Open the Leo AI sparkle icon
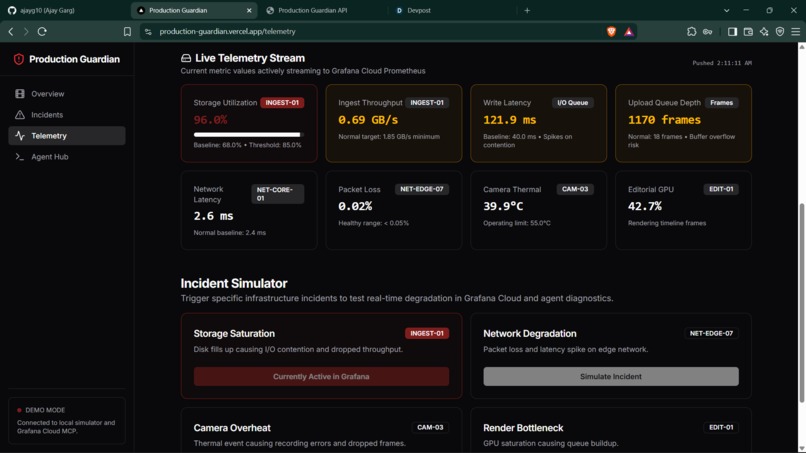The width and height of the screenshot is (806, 453). coord(764,32)
